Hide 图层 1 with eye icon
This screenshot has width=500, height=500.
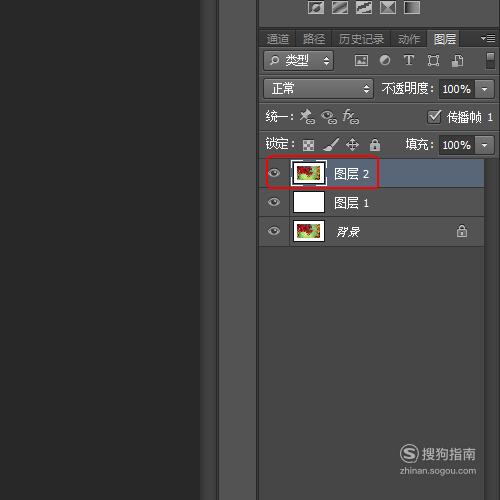tap(274, 202)
